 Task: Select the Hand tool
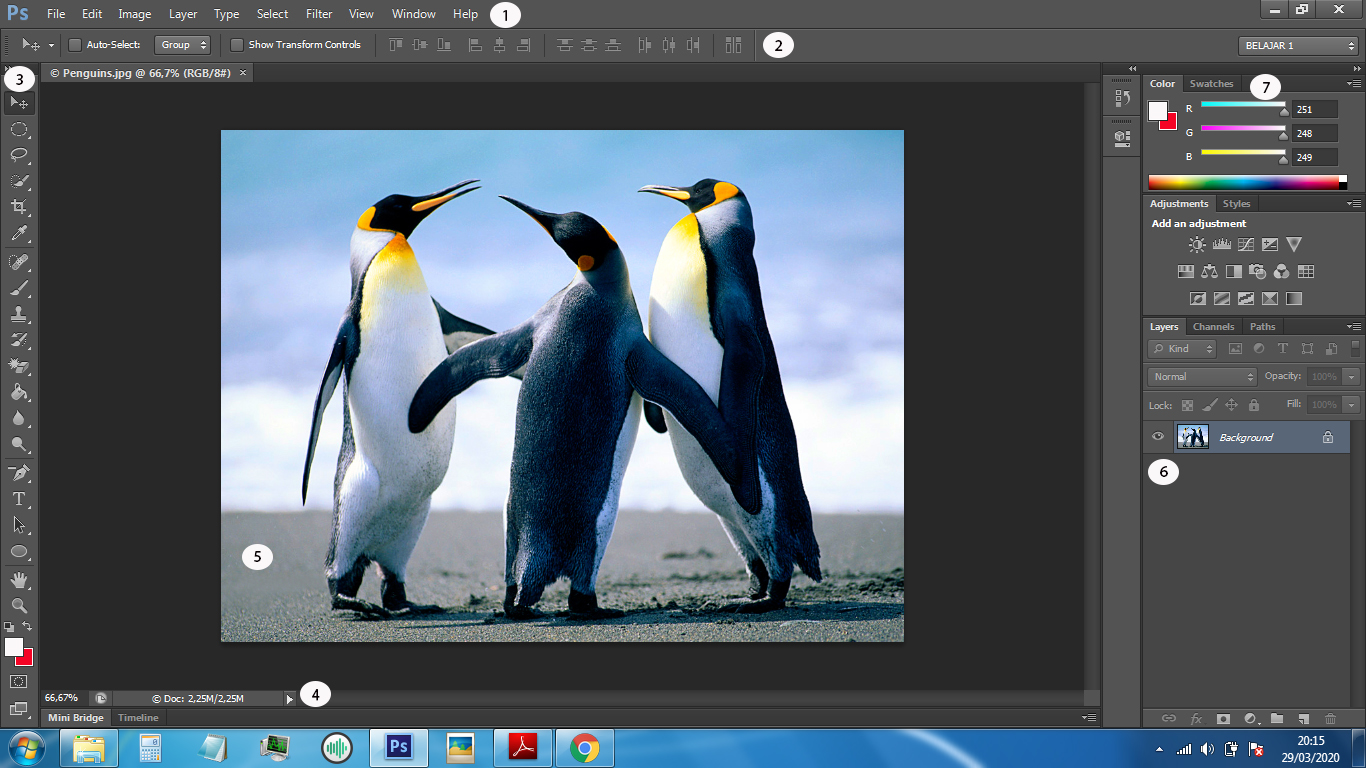click(19, 580)
